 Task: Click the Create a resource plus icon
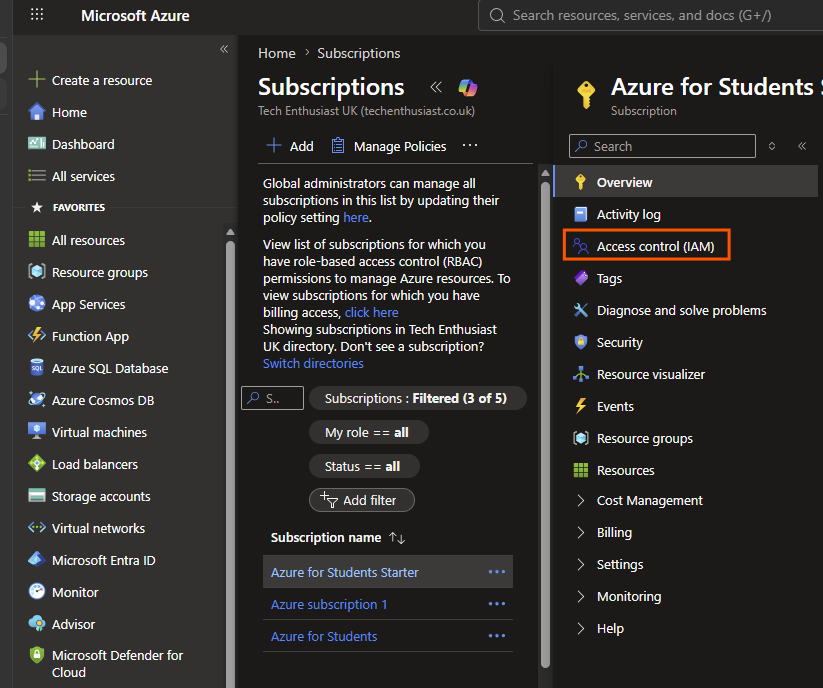coord(37,80)
